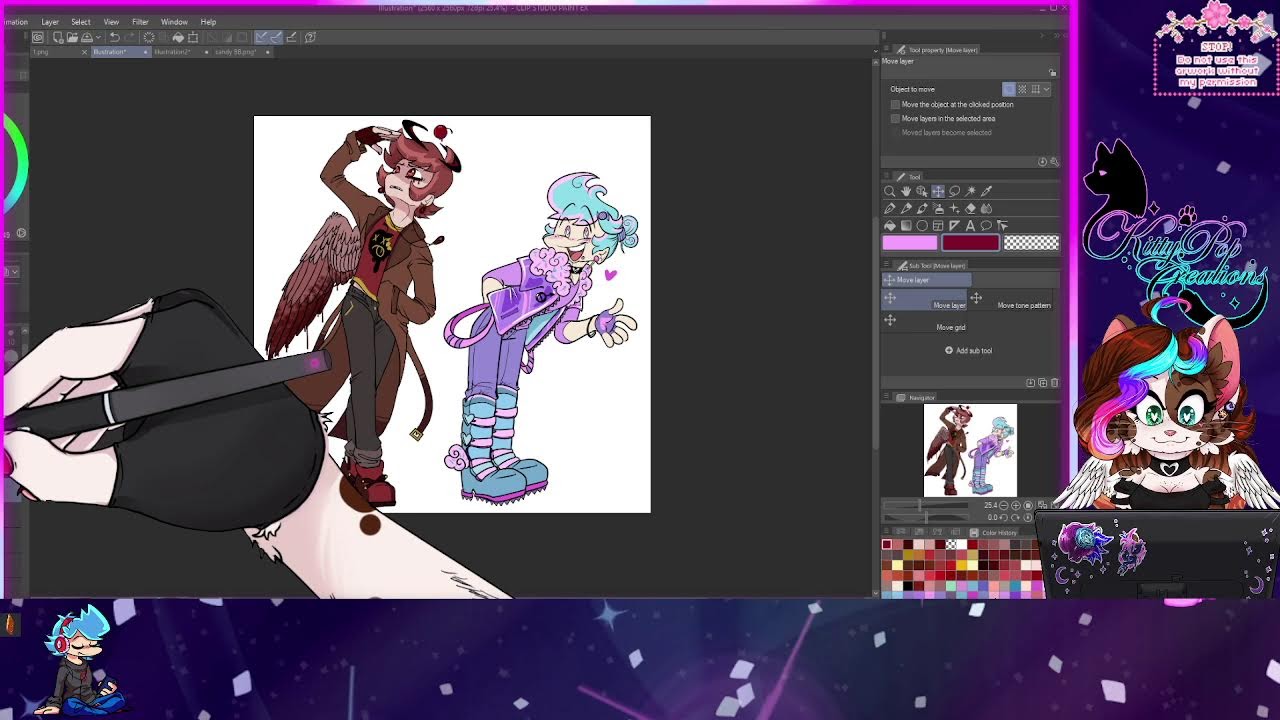
Task: Enable Move the object at clicked position
Action: [x=895, y=104]
